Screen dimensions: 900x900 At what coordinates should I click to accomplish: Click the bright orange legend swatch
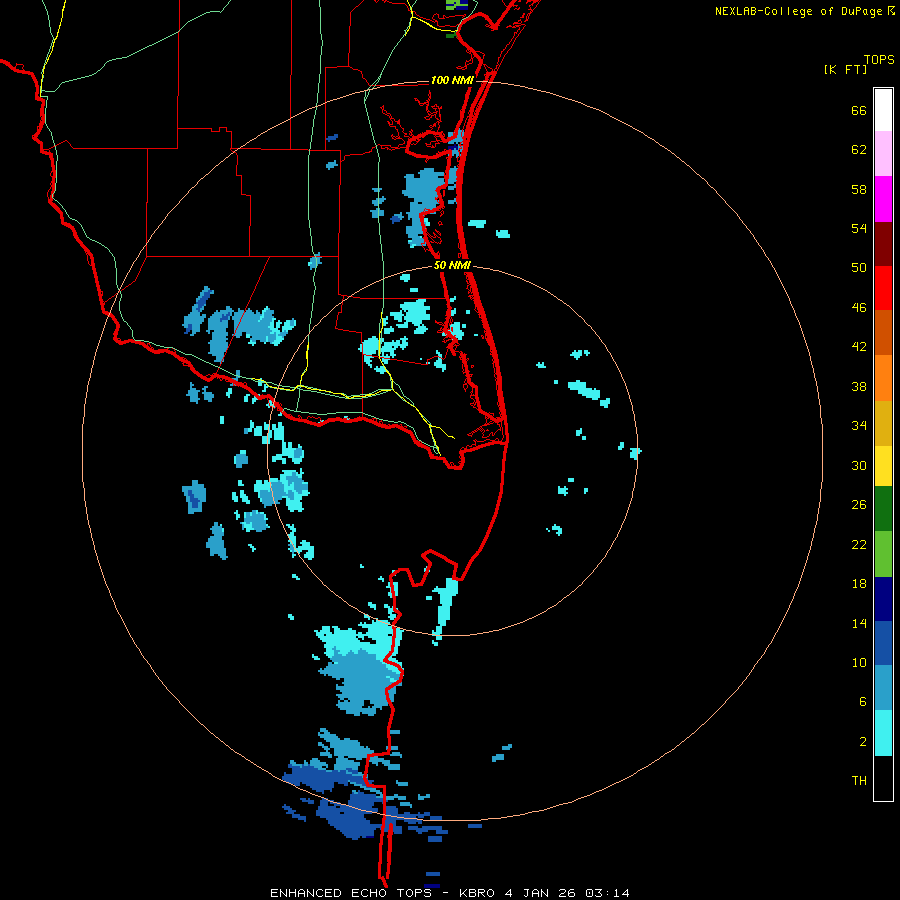[x=883, y=378]
